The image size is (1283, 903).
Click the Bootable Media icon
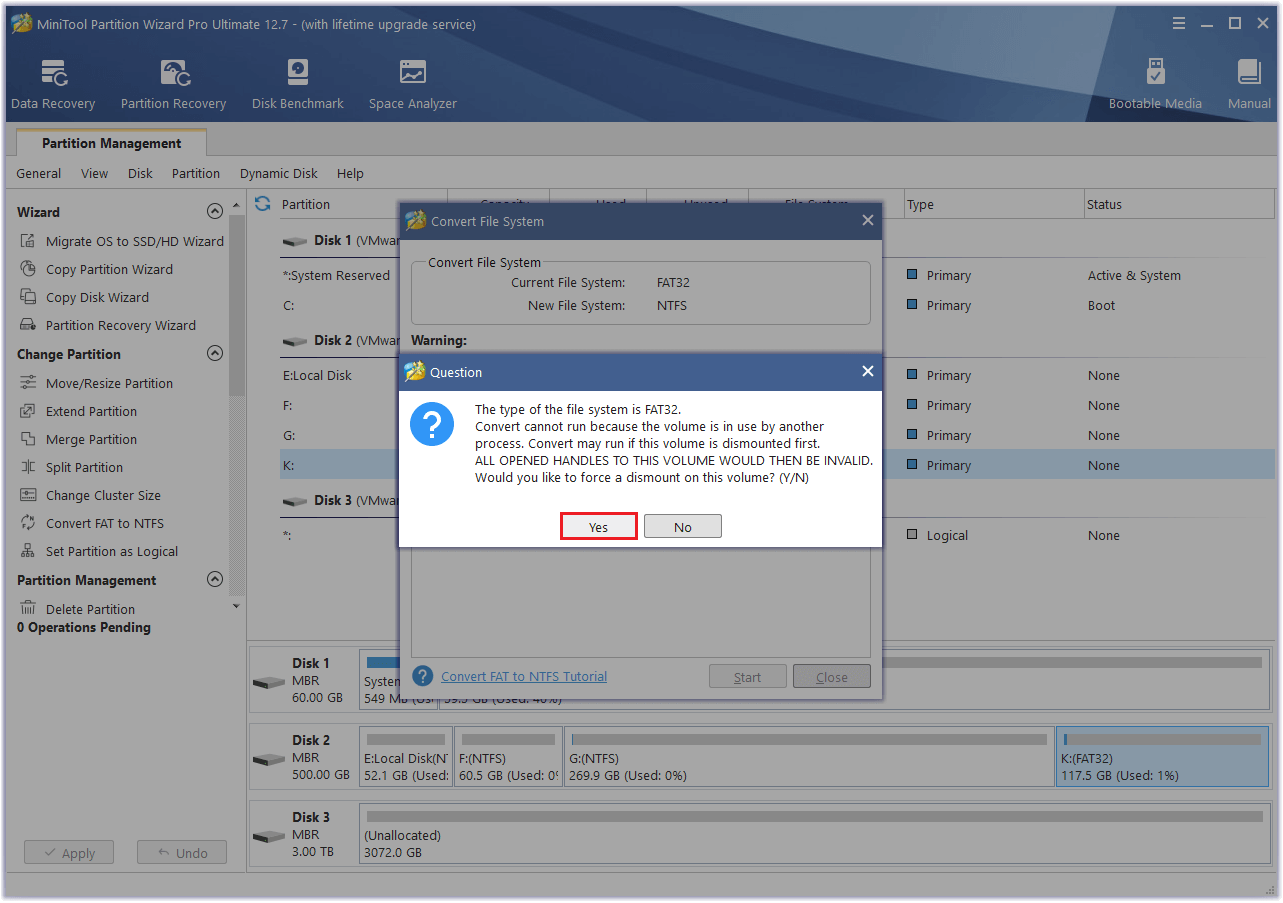pos(1155,85)
